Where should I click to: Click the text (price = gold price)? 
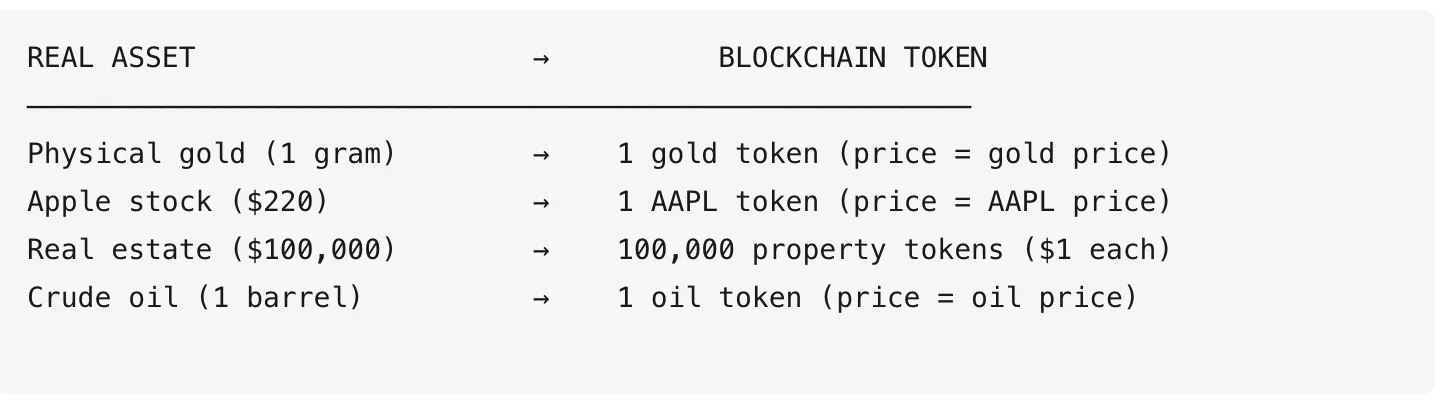click(x=1004, y=154)
